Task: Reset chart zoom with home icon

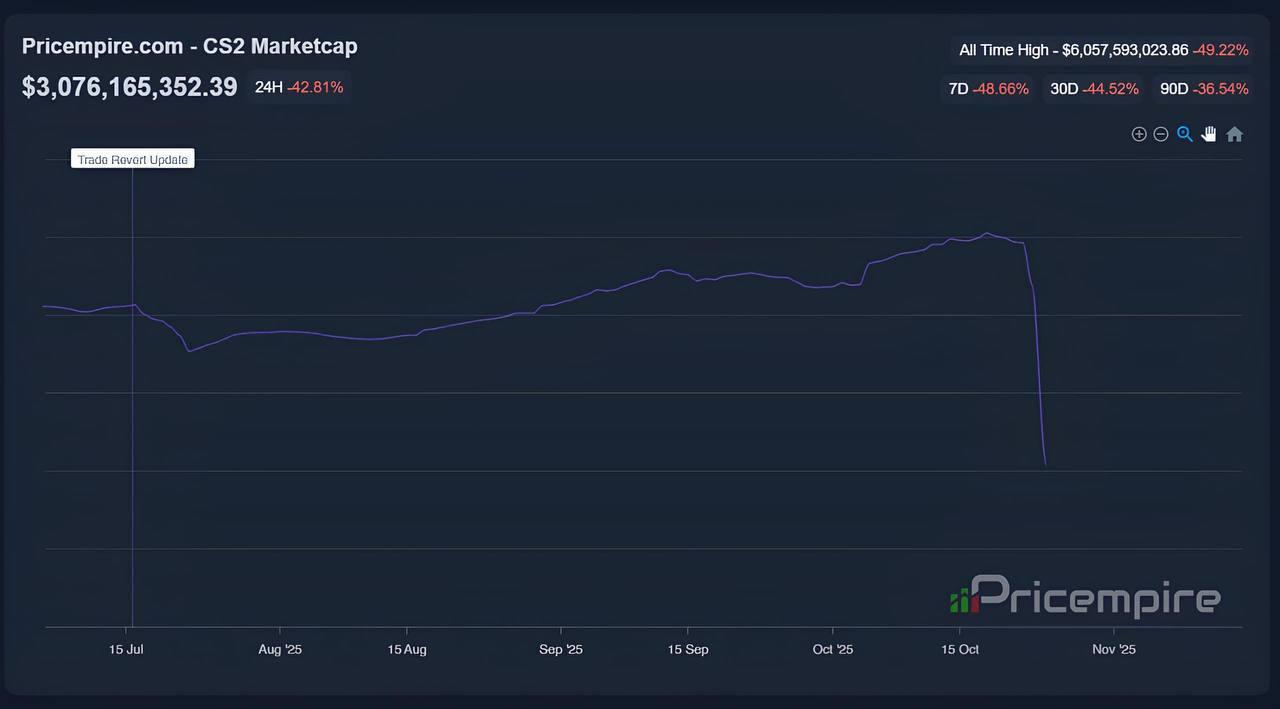Action: coord(1235,134)
